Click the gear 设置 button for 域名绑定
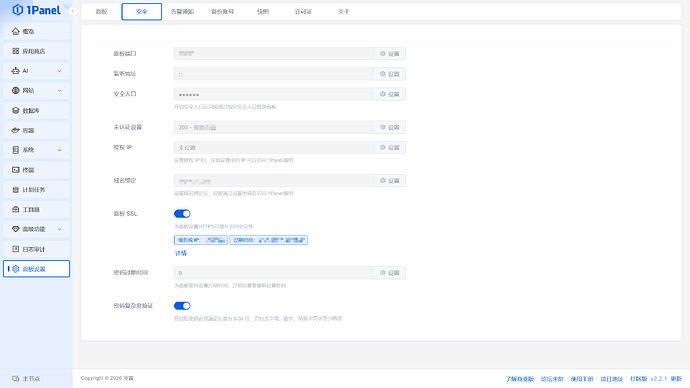This screenshot has width=690, height=388. [390, 181]
